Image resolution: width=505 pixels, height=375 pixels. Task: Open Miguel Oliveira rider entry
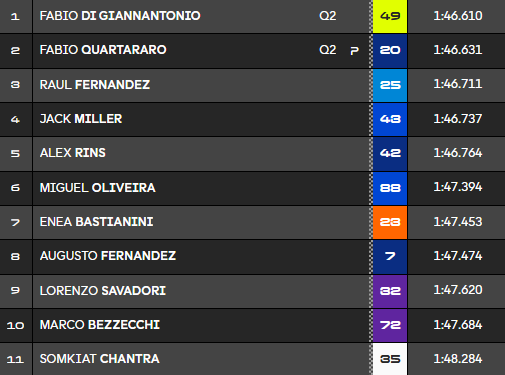tap(252, 188)
